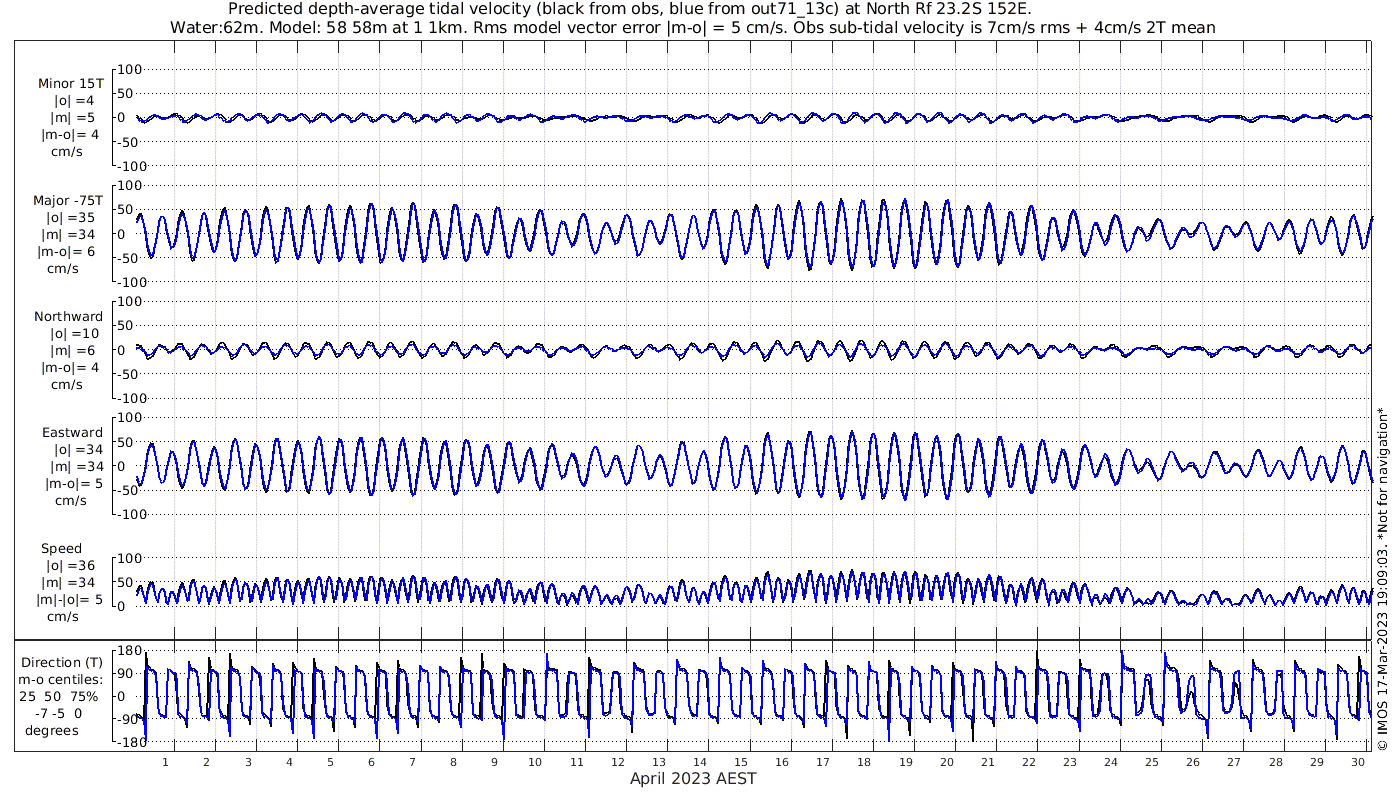Click the IMOS copyright note on right edge
The width and height of the screenshot is (1400, 800).
point(1384,578)
